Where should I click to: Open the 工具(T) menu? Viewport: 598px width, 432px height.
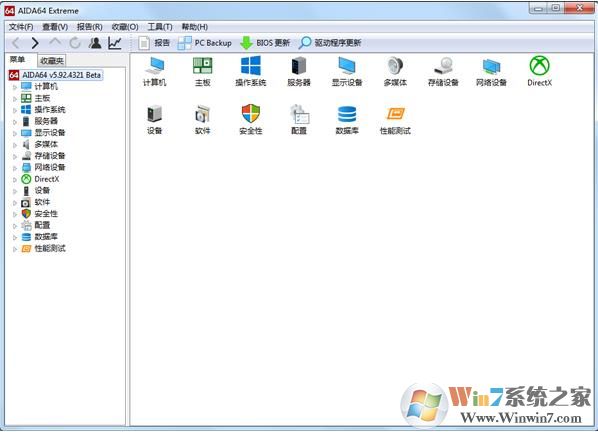click(x=160, y=27)
